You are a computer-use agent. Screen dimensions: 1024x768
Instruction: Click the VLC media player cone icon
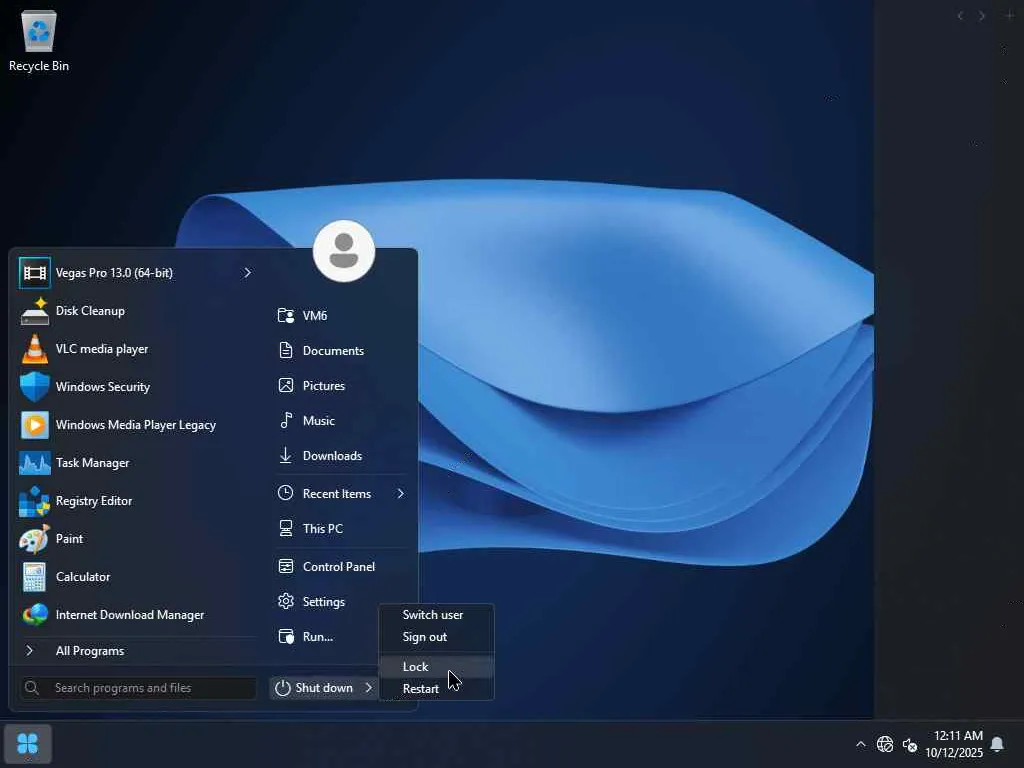coord(35,349)
